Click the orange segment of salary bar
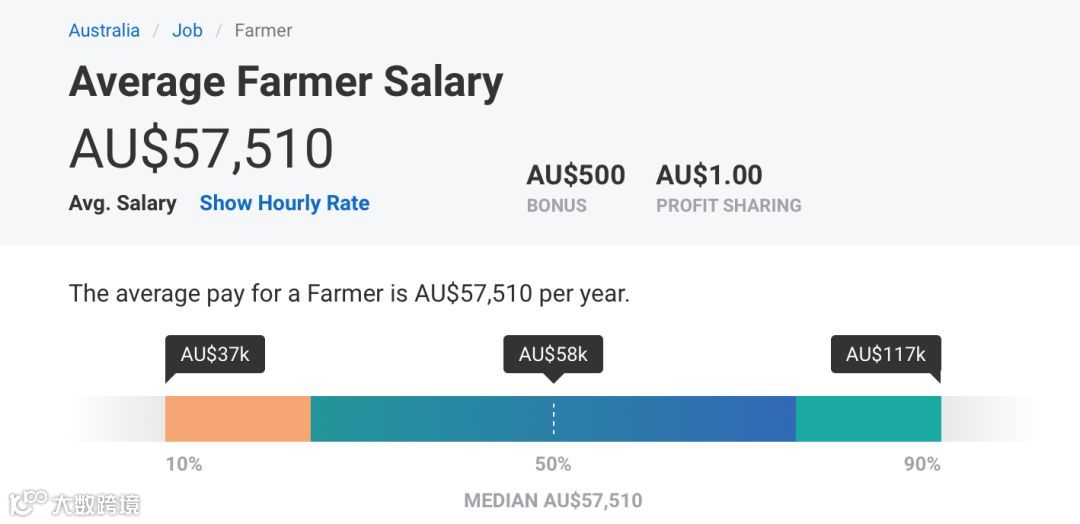The image size is (1080, 524). click(237, 419)
